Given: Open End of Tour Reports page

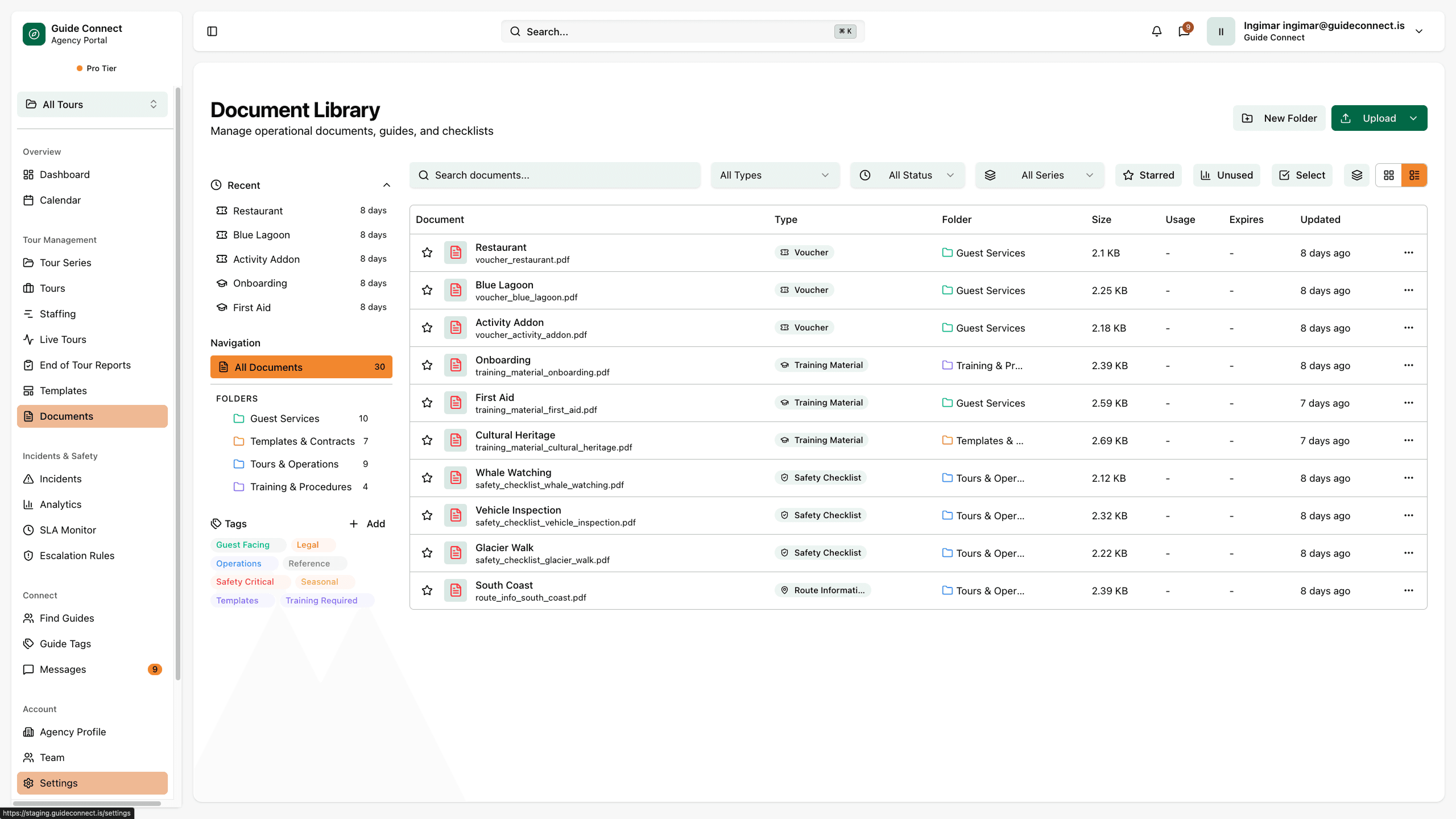Looking at the screenshot, I should tap(85, 365).
